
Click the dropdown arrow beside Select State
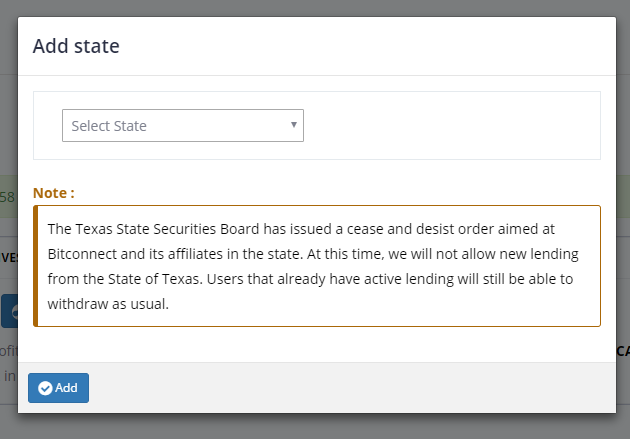[293, 125]
